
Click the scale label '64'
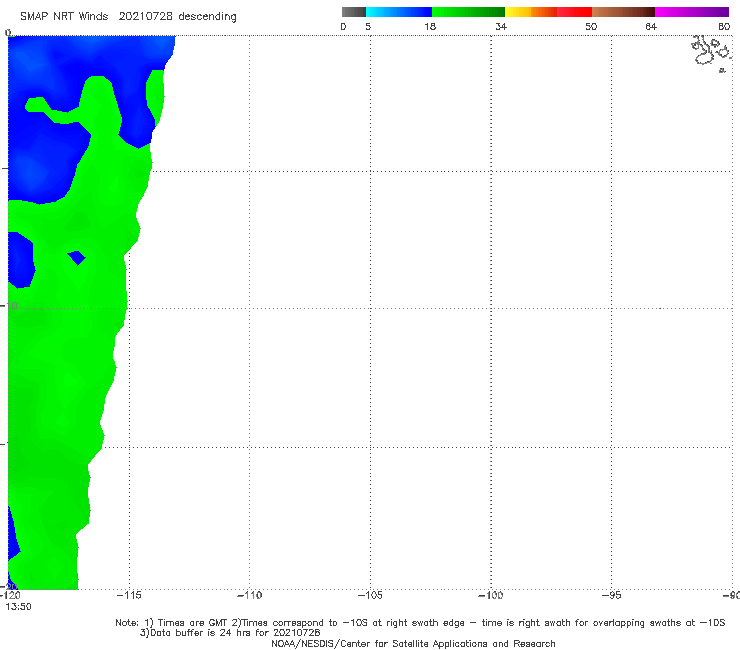click(651, 27)
